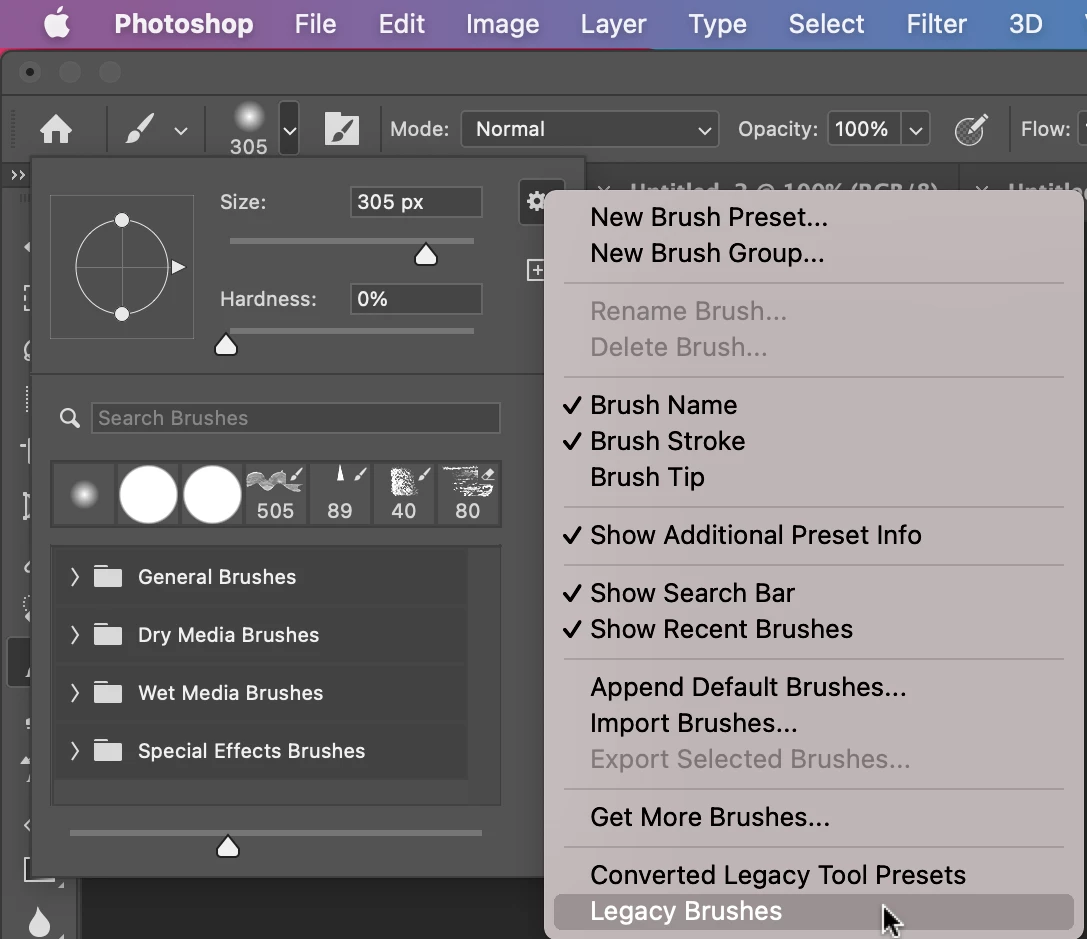The image size is (1087, 939).
Task: Open the Layer menu
Action: 614,24
